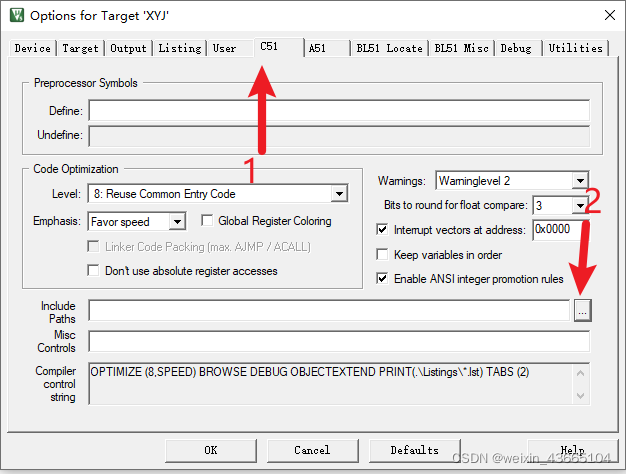Click the control string scroll up arrow

pyautogui.click(x=580, y=373)
